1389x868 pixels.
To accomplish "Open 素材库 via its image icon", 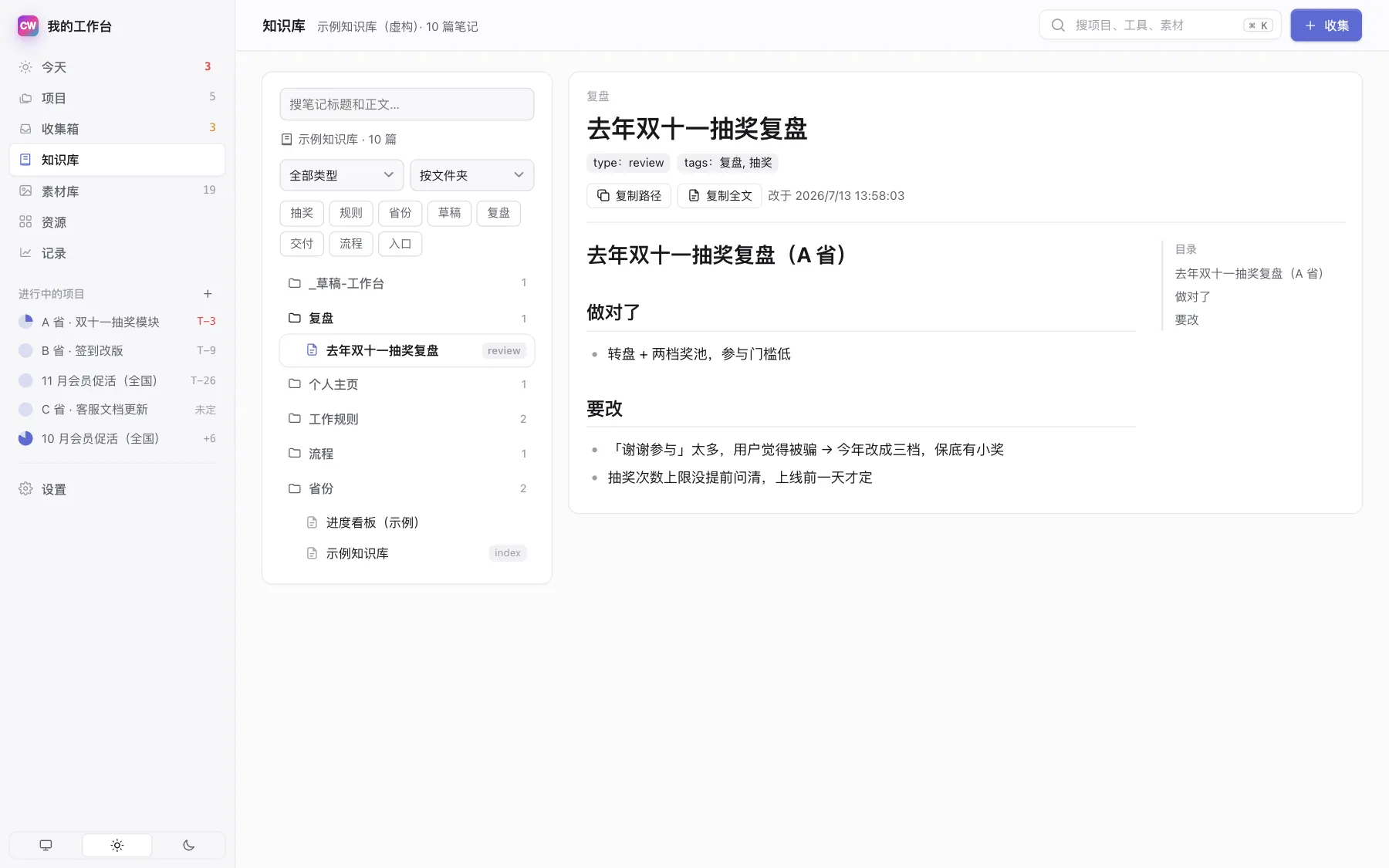I will (x=25, y=191).
